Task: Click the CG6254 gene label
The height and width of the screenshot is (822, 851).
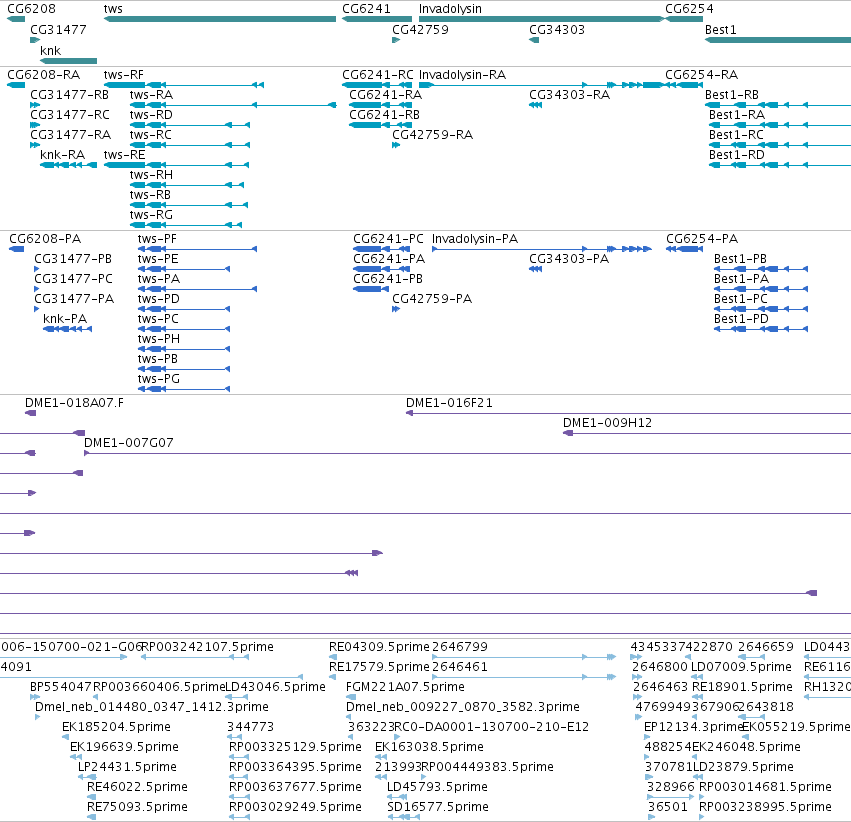Action: coord(689,9)
